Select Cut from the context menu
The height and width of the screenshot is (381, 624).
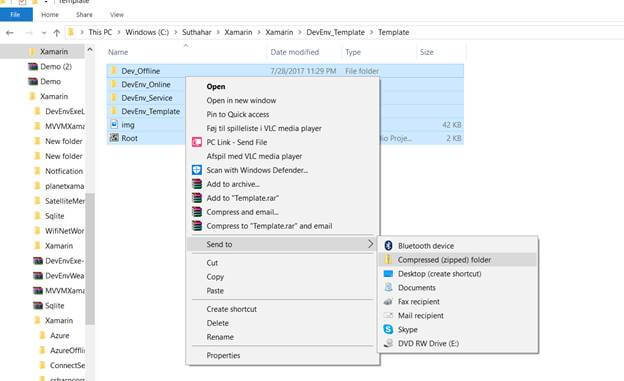[283, 263]
